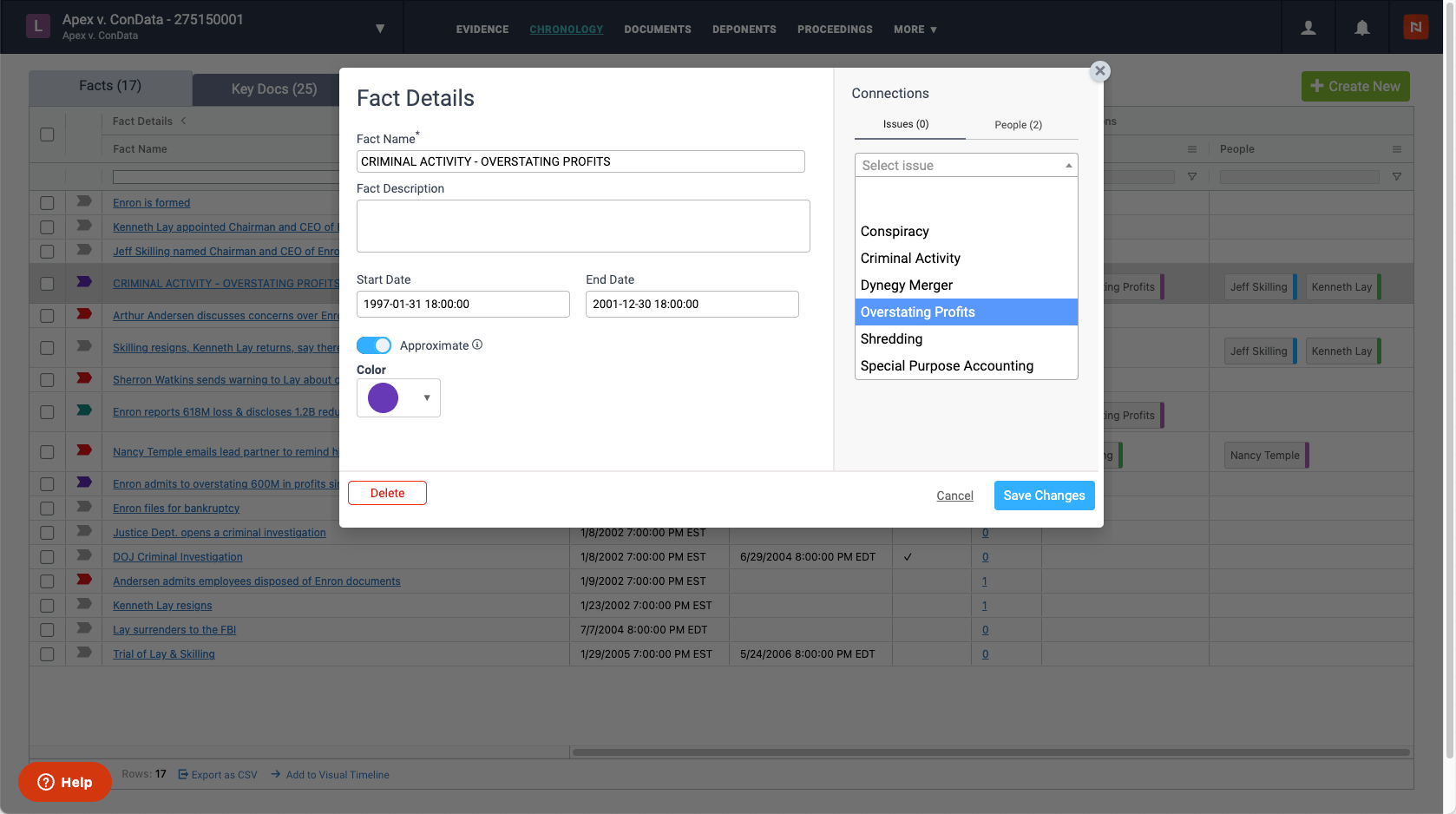Expand the MORE menu in navigation
Viewport: 1456px width, 814px height.
click(915, 30)
